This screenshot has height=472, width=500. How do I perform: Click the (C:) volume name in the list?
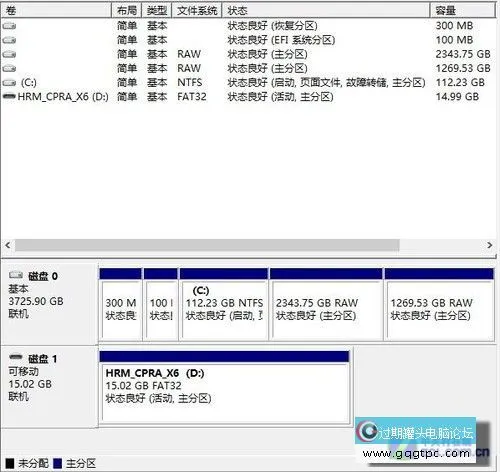click(29, 82)
